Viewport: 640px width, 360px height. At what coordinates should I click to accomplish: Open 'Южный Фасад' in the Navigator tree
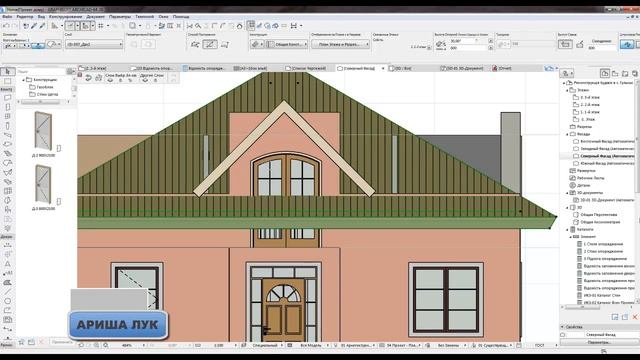(x=604, y=163)
